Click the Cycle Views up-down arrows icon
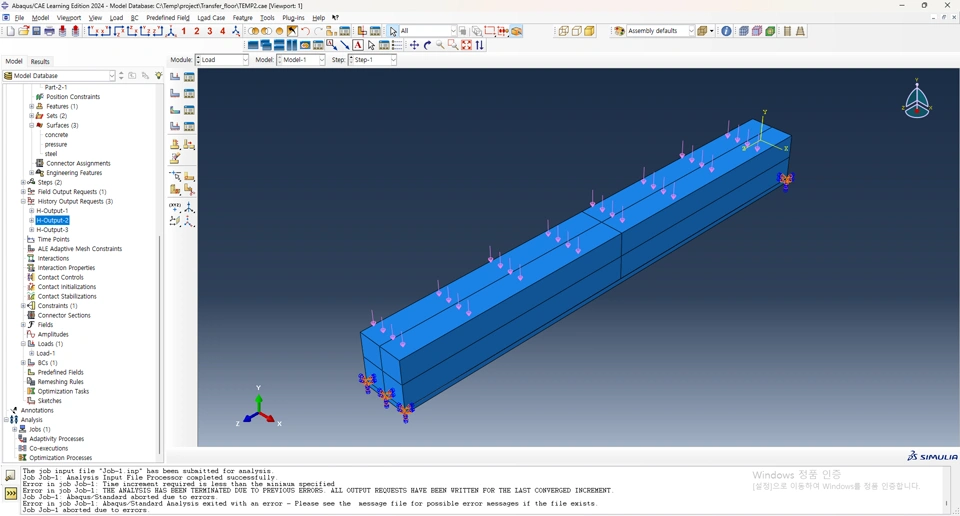Image resolution: width=960 pixels, height=516 pixels. coord(479,45)
